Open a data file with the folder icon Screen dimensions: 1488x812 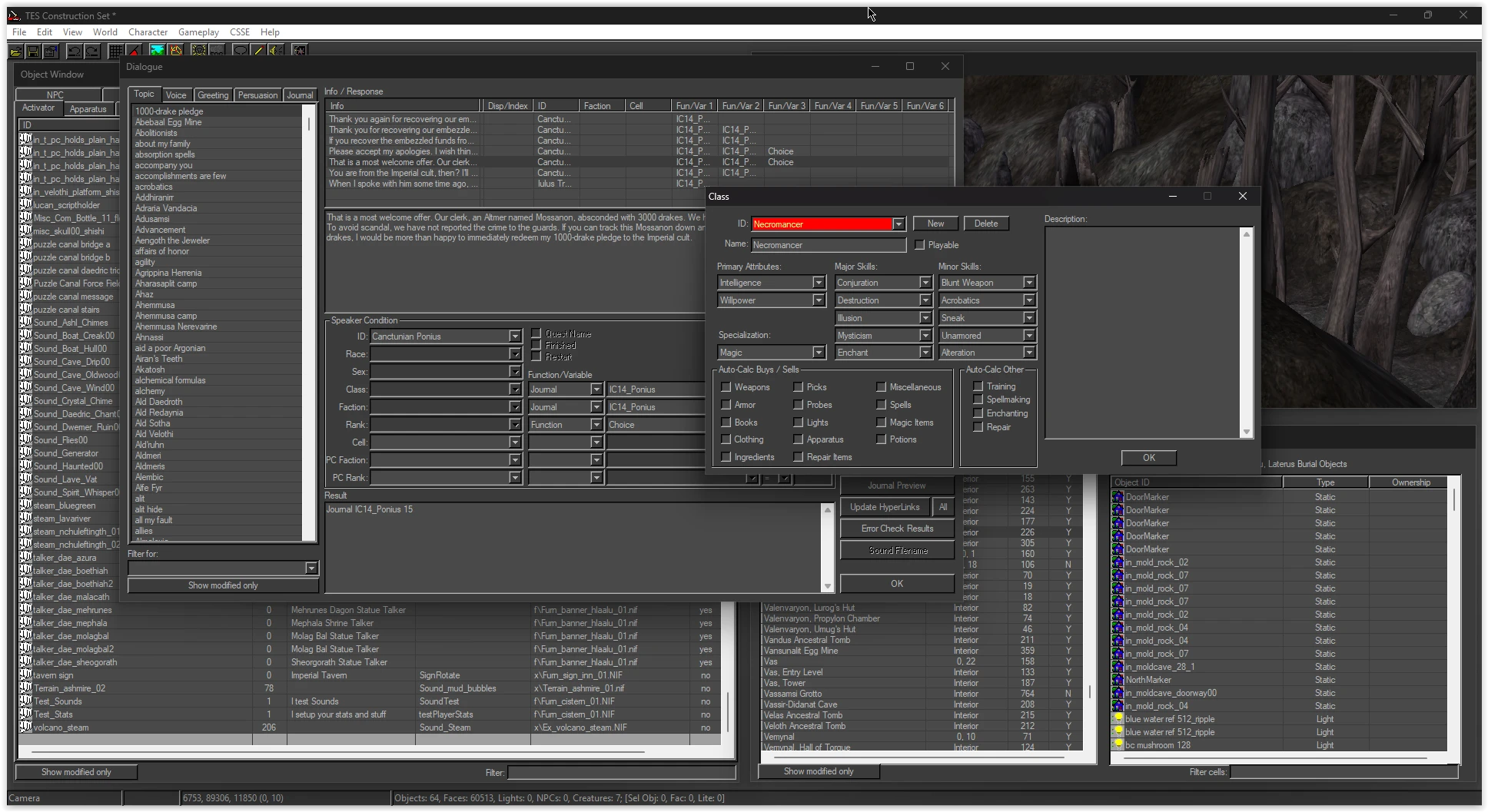pyautogui.click(x=15, y=51)
